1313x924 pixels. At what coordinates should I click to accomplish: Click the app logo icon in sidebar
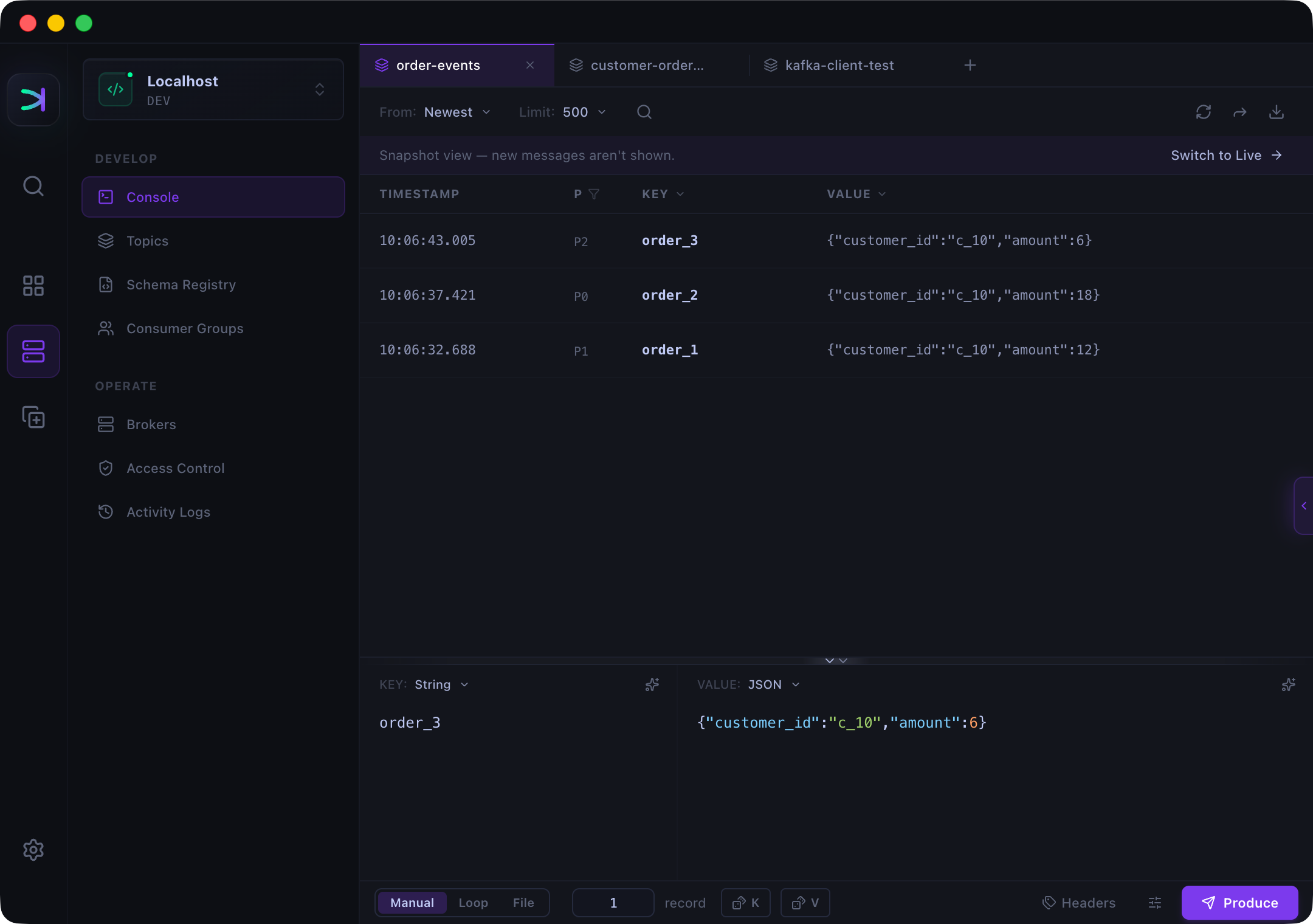point(33,100)
